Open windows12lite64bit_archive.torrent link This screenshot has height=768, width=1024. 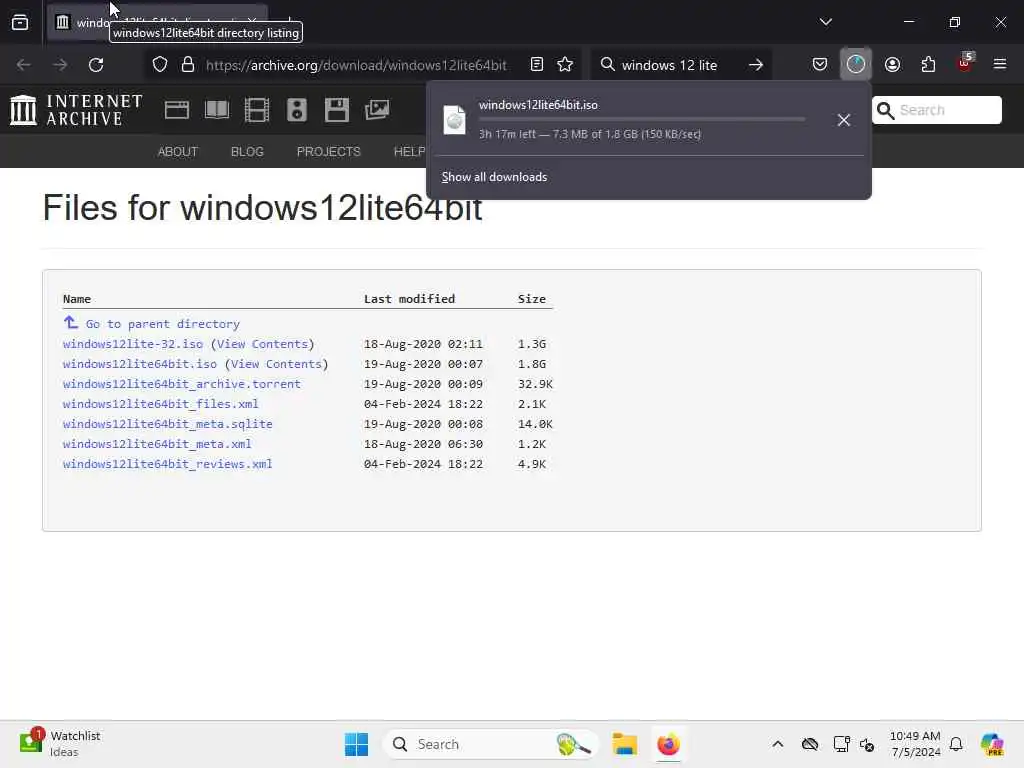click(182, 384)
